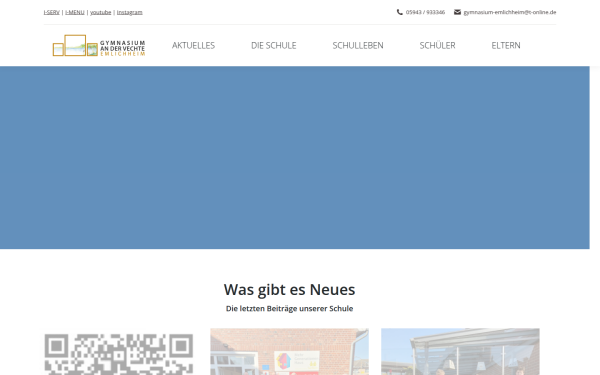The image size is (600, 375).
Task: Open the I-MENU link
Action: (75, 12)
